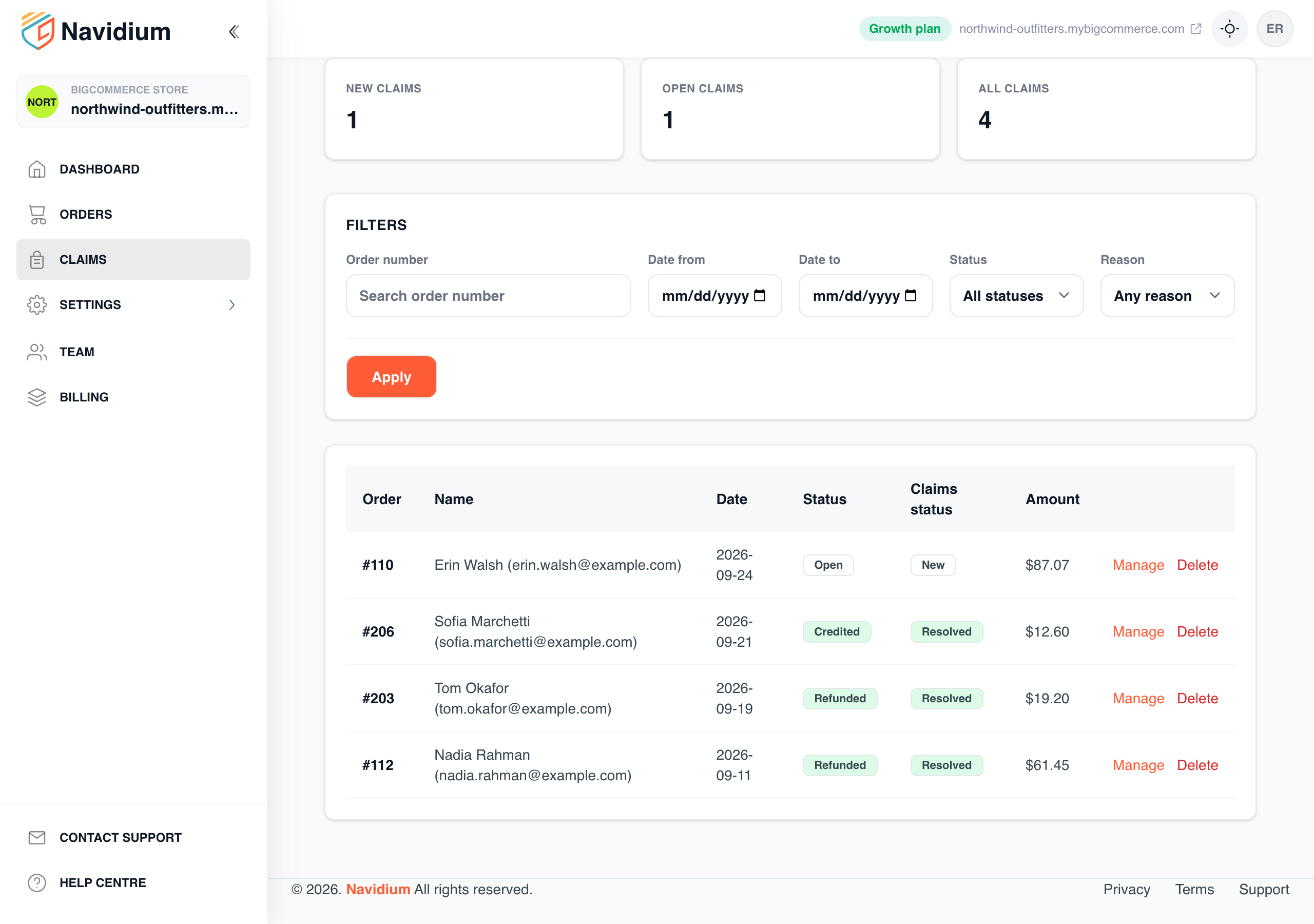Click the New Claims summary card
Image resolution: width=1314 pixels, height=924 pixels.
pos(474,109)
